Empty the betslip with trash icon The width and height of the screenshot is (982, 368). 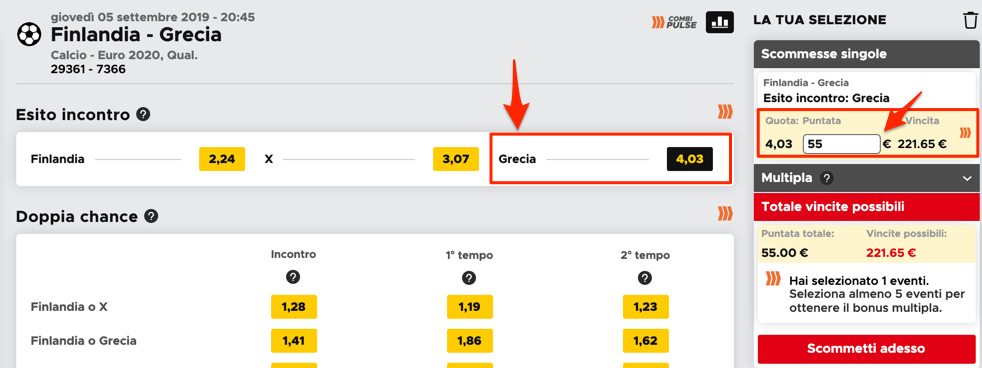970,20
